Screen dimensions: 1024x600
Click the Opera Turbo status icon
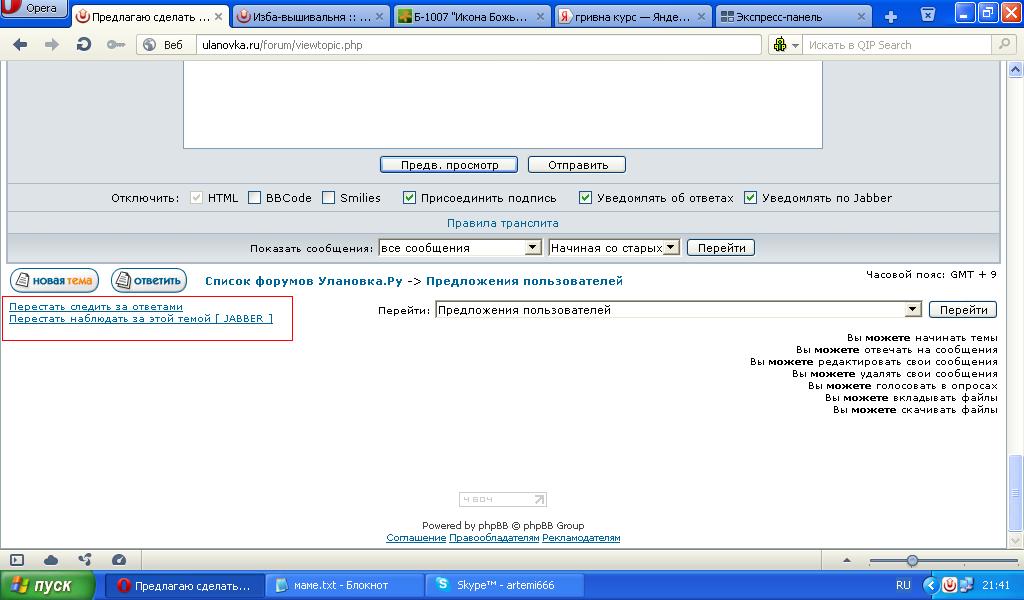[120, 561]
